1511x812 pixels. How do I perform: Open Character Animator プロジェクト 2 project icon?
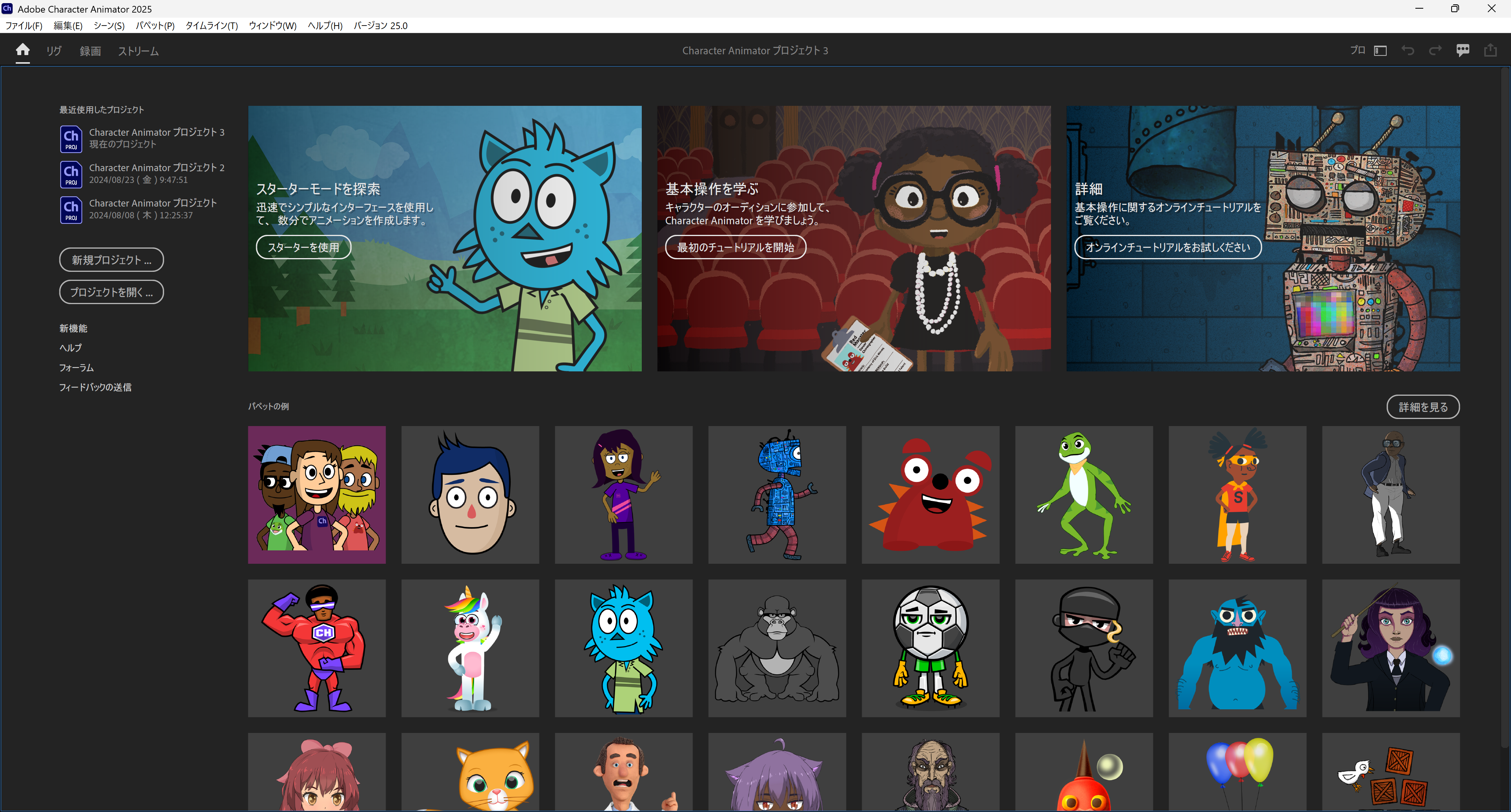(71, 174)
